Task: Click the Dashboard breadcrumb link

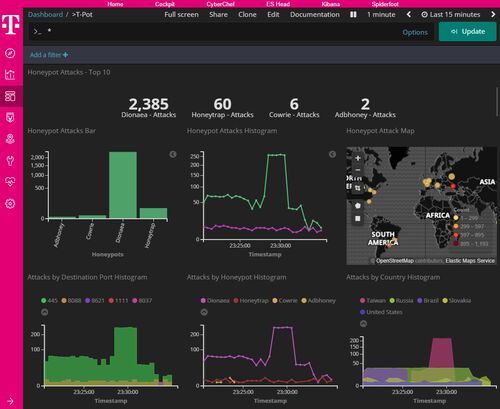Action: tap(45, 15)
